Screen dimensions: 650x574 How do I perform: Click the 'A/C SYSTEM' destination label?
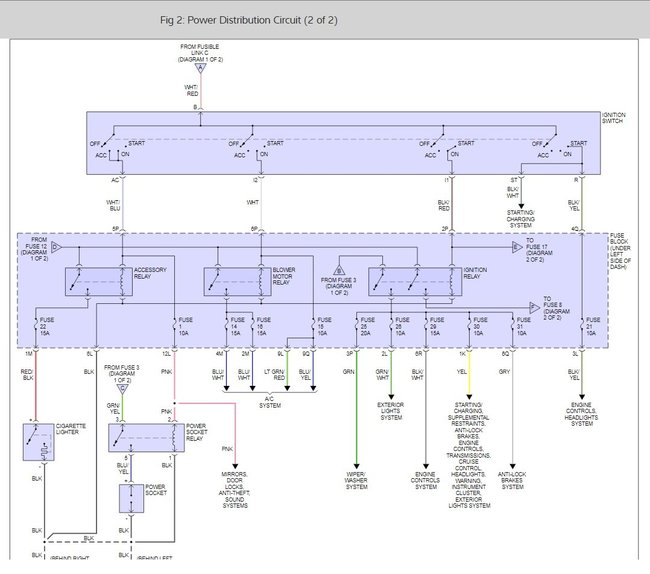pyautogui.click(x=270, y=402)
